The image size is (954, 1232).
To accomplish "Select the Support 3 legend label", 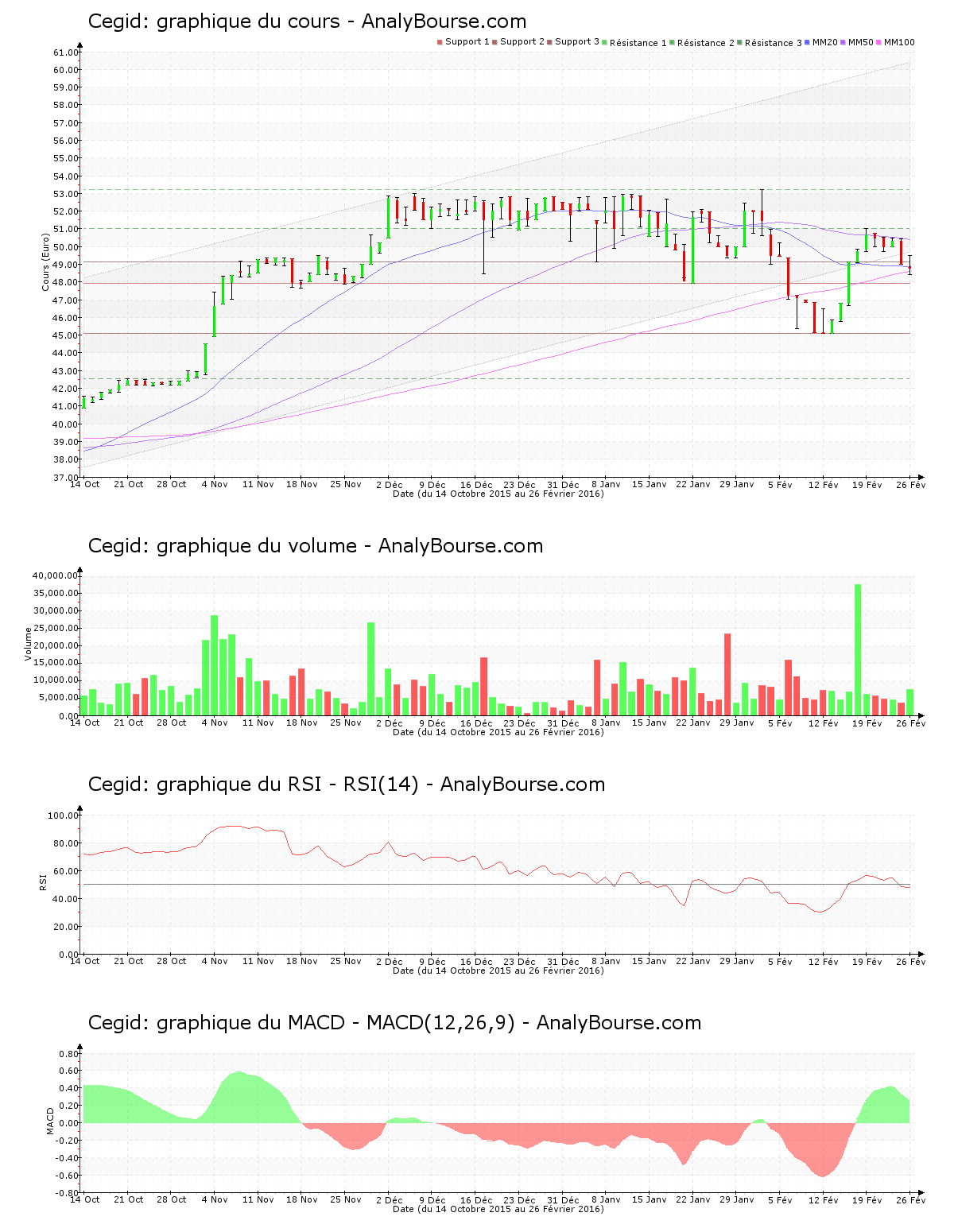I will click(577, 42).
